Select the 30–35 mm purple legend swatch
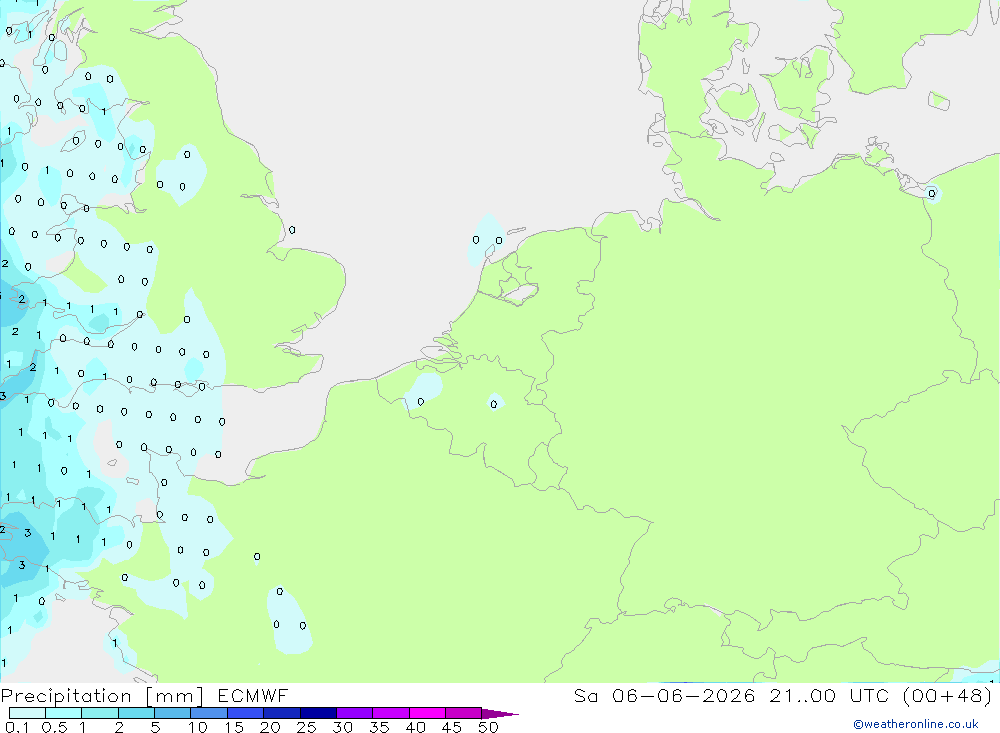 pos(355,713)
